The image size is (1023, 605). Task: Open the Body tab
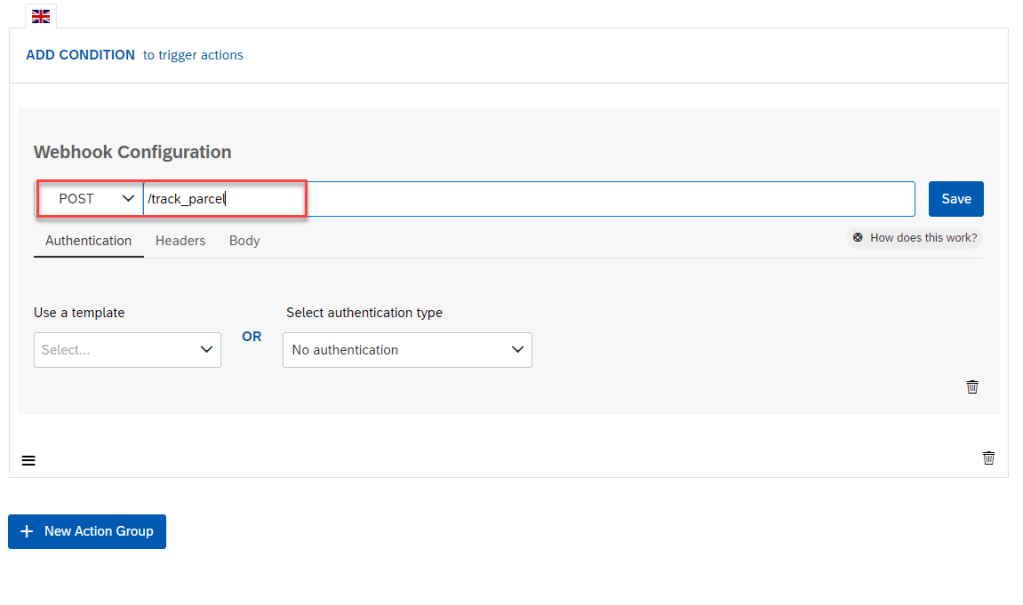(x=244, y=241)
